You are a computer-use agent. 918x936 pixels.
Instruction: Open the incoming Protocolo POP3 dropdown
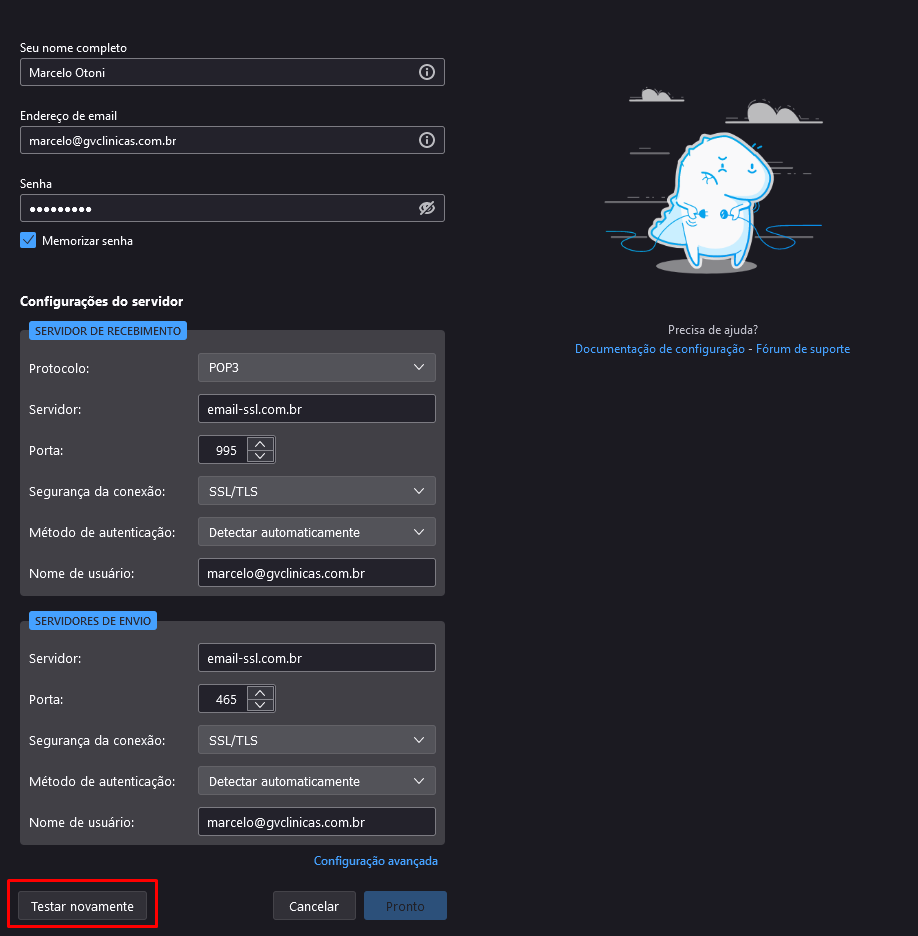tap(316, 368)
